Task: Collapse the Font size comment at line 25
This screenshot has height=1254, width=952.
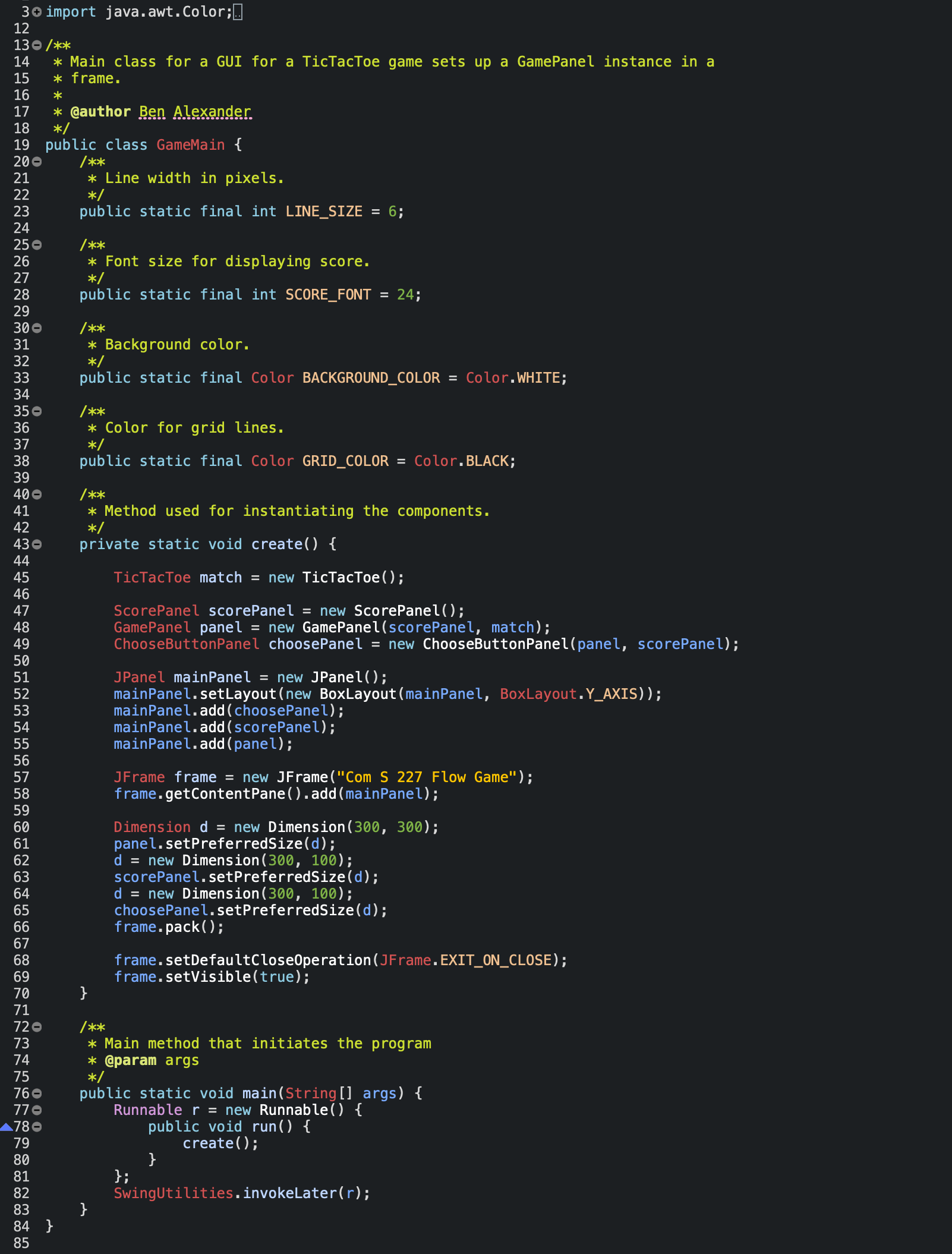Action: pyautogui.click(x=37, y=245)
